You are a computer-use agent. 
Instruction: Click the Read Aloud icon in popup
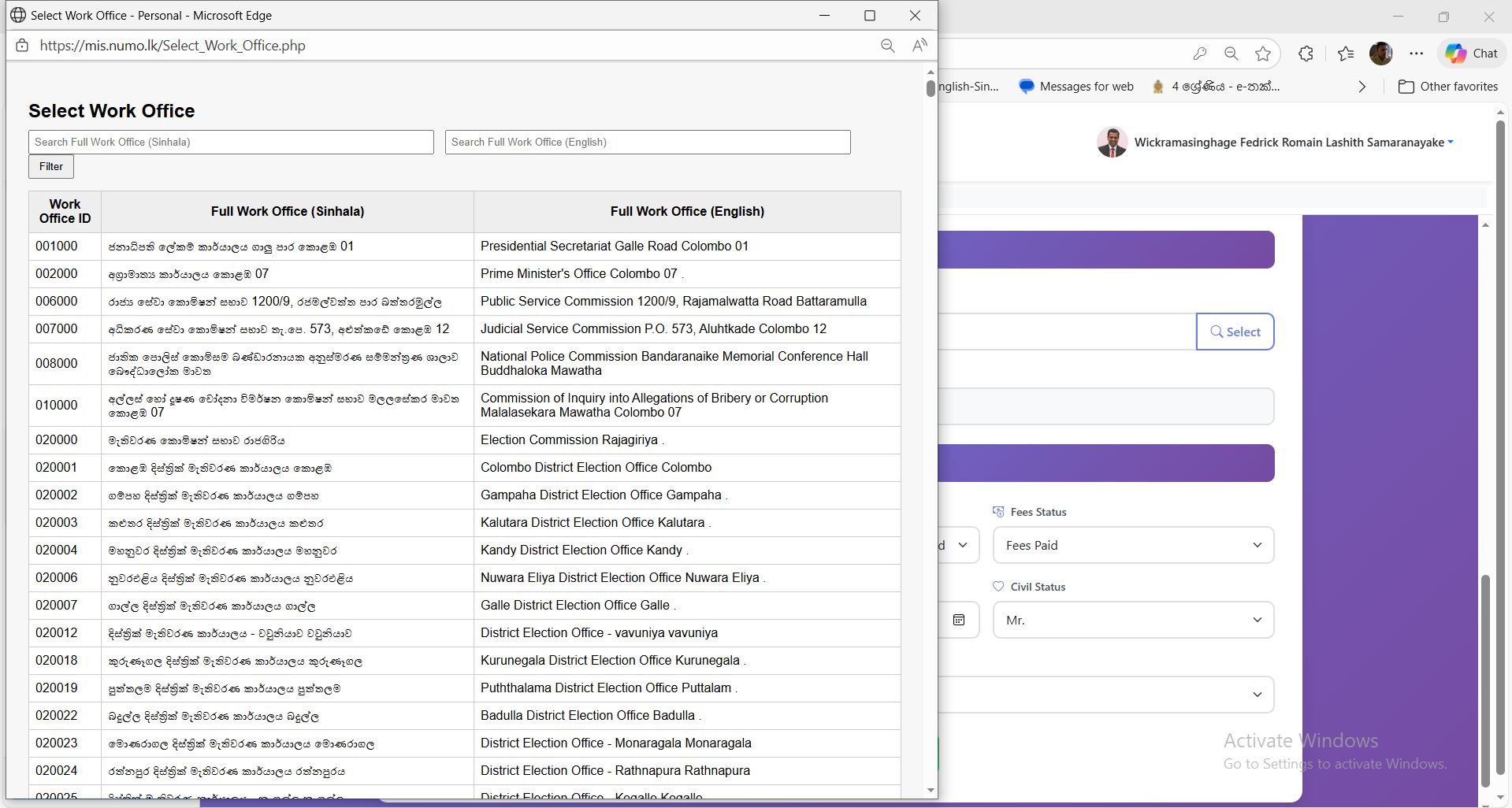click(x=919, y=46)
